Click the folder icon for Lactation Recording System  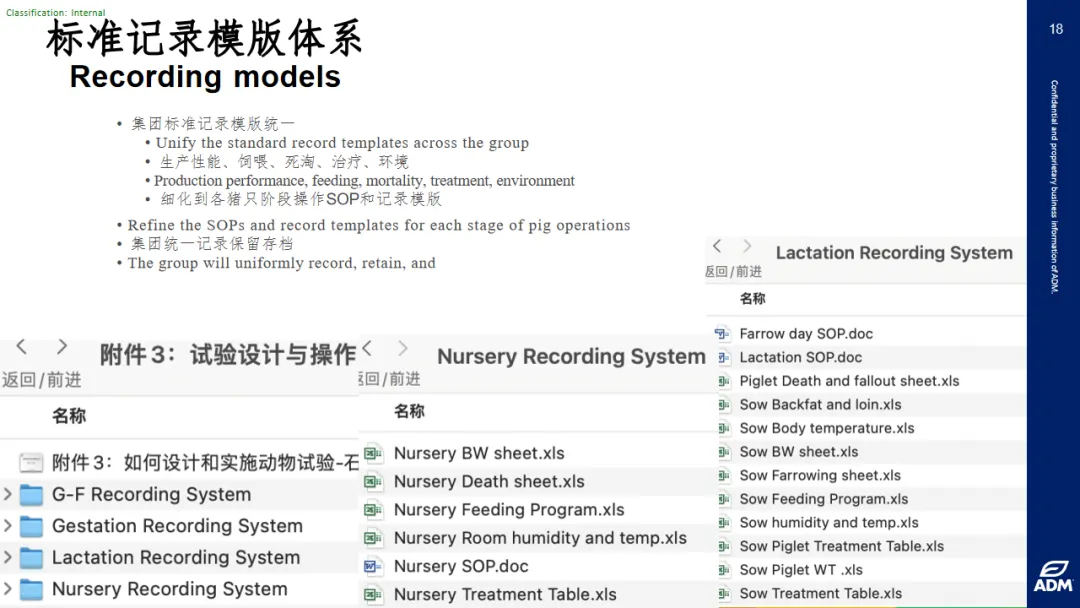pyautogui.click(x=32, y=558)
